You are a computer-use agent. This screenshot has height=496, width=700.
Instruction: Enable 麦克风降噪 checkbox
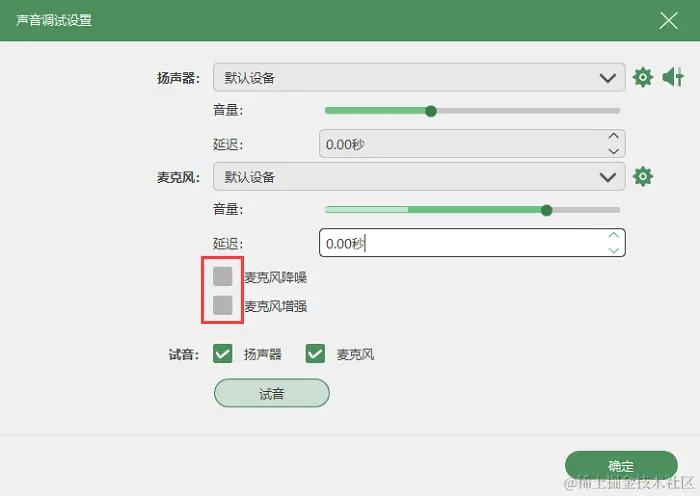click(222, 276)
